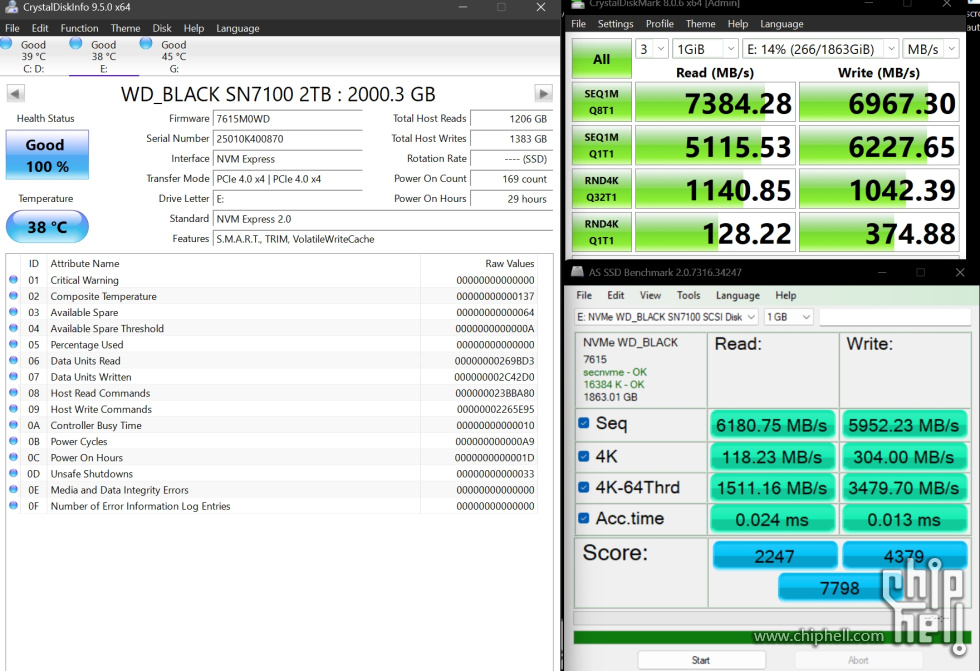Click the Good 100 % health status button
Viewport: 980px width, 671px height.
point(48,155)
